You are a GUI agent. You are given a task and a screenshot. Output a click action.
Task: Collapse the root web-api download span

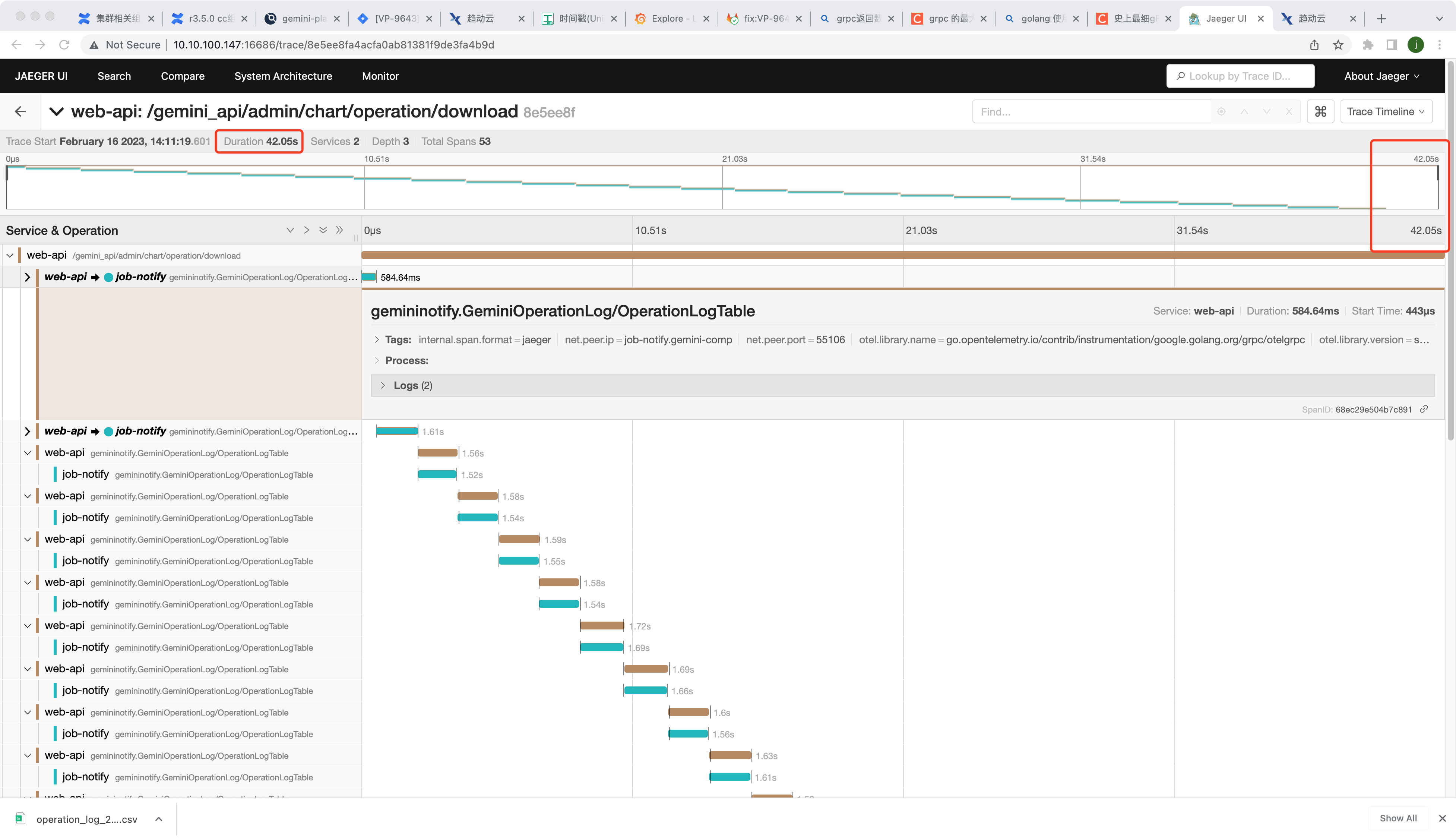pyautogui.click(x=10, y=255)
